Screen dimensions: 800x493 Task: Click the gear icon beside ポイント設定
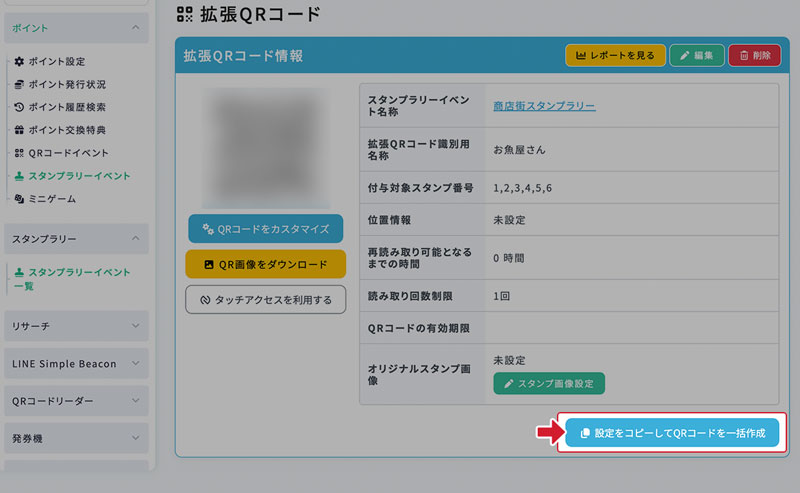point(19,62)
